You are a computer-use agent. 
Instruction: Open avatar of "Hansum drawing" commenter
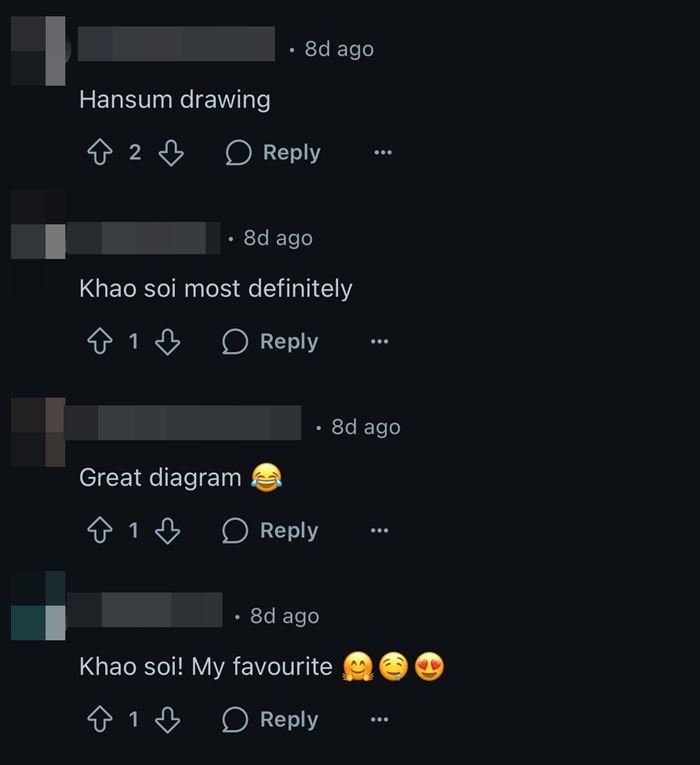(x=38, y=51)
